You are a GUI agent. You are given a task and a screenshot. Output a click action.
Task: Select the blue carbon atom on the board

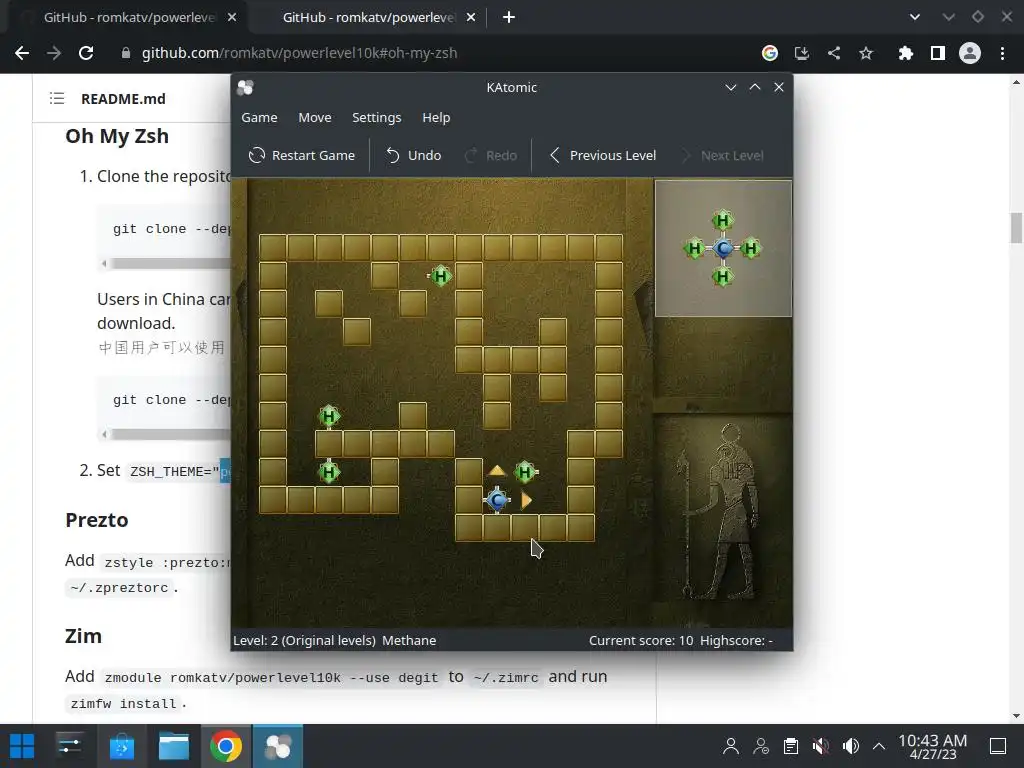click(x=497, y=500)
